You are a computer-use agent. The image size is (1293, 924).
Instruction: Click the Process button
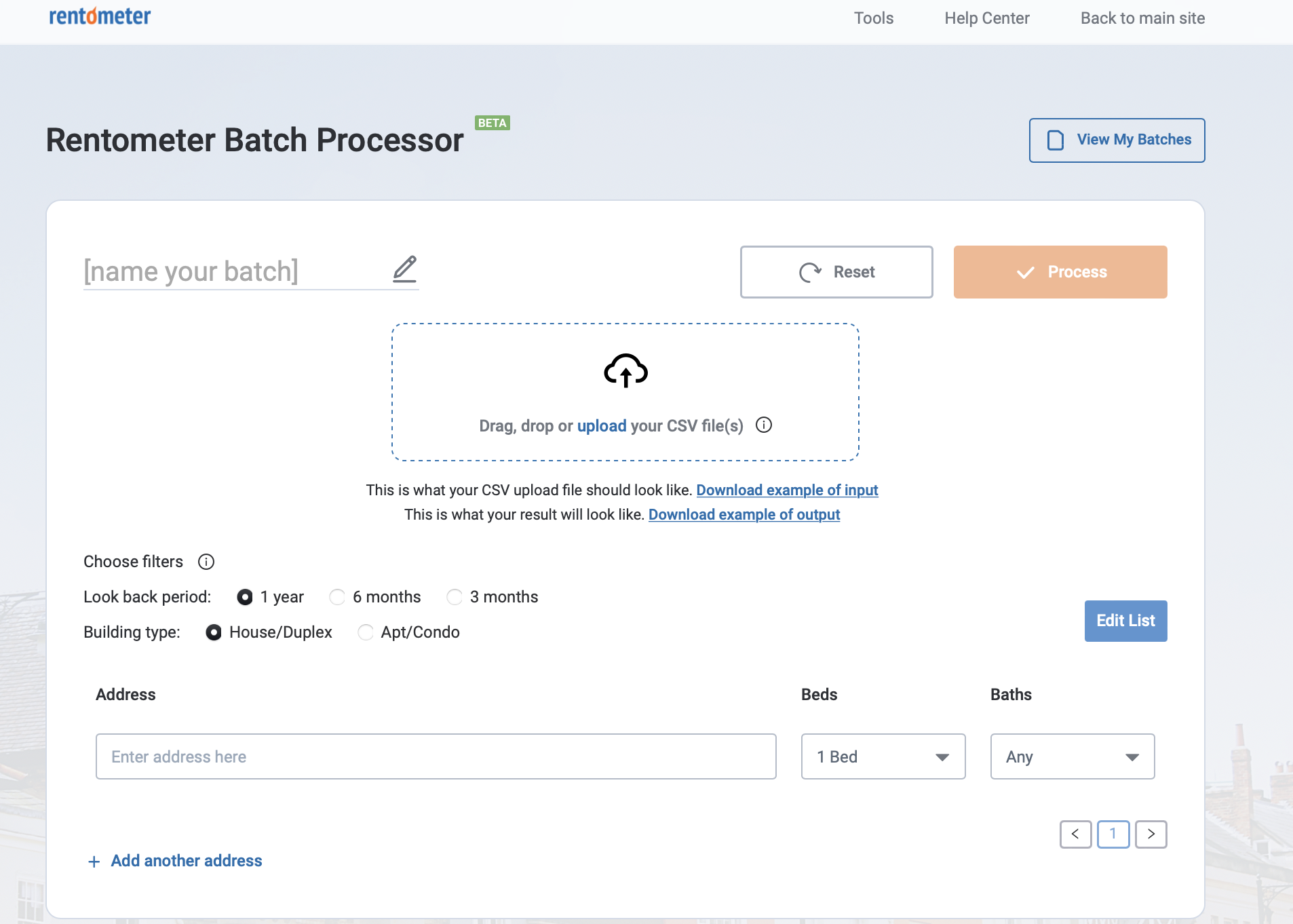[1060, 272]
